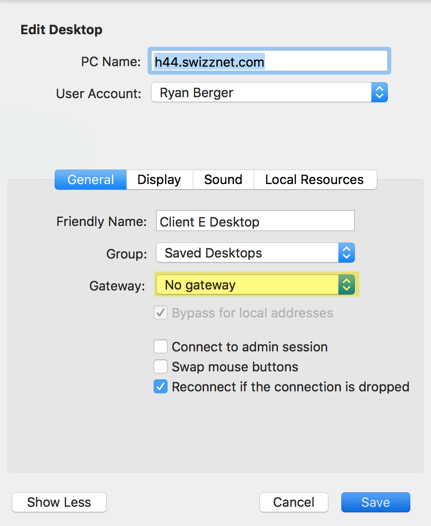Image resolution: width=431 pixels, height=526 pixels.
Task: Toggle Bypass for local addresses checkbox
Action: (161, 313)
